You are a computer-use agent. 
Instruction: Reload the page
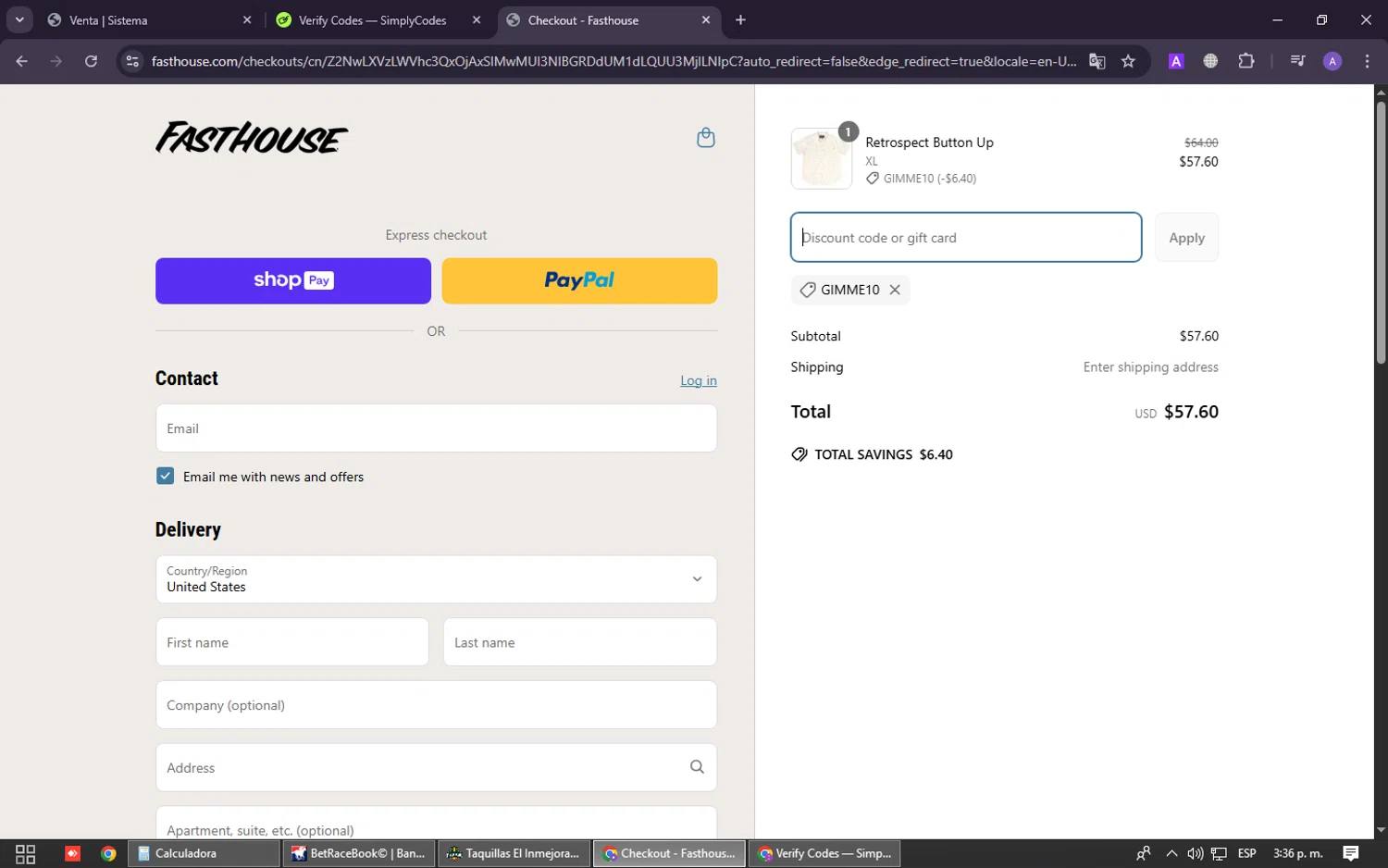point(91,61)
